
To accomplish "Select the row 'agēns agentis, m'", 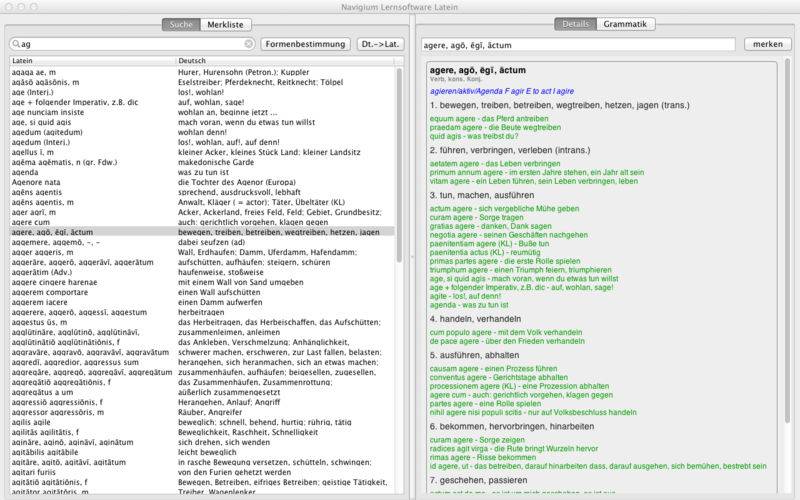I will [x=202, y=202].
